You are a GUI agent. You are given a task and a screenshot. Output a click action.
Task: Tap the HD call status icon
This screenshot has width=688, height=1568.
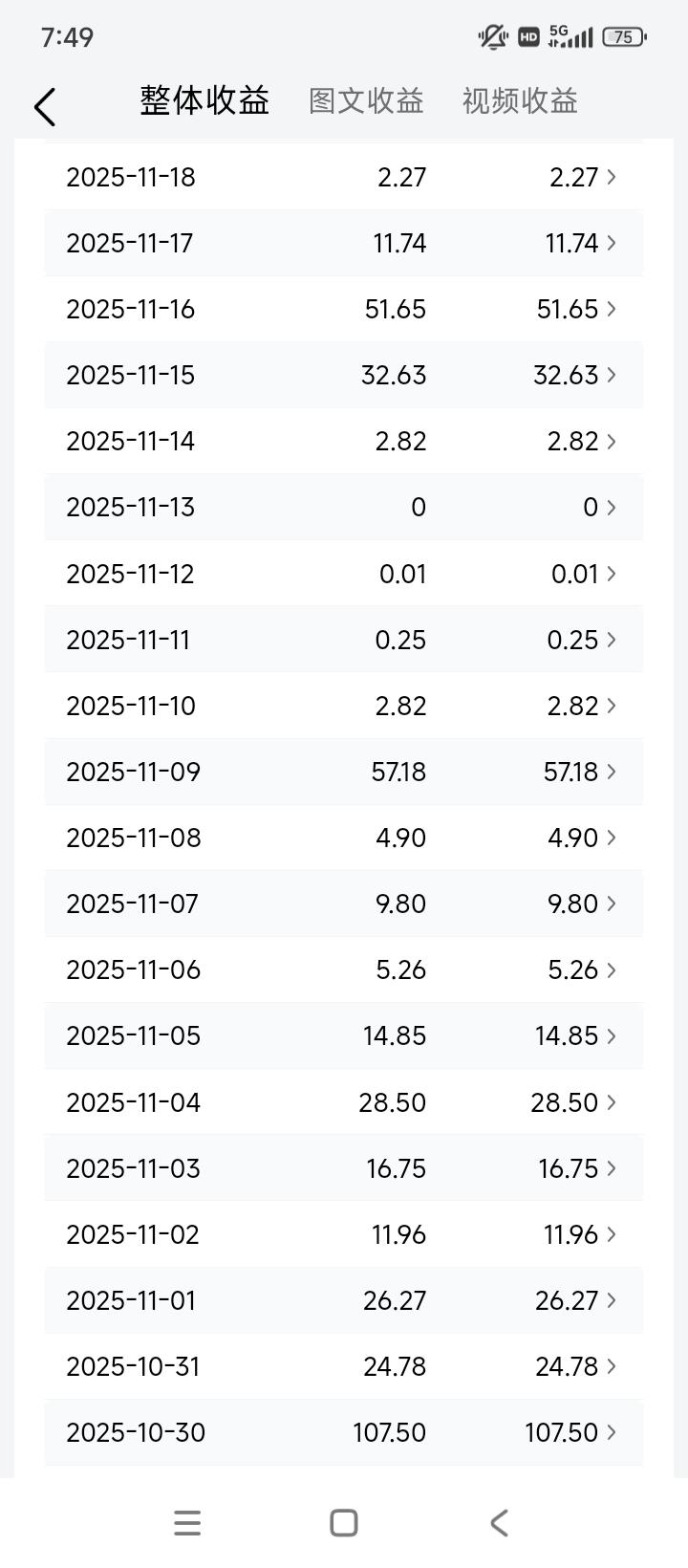pos(528,37)
